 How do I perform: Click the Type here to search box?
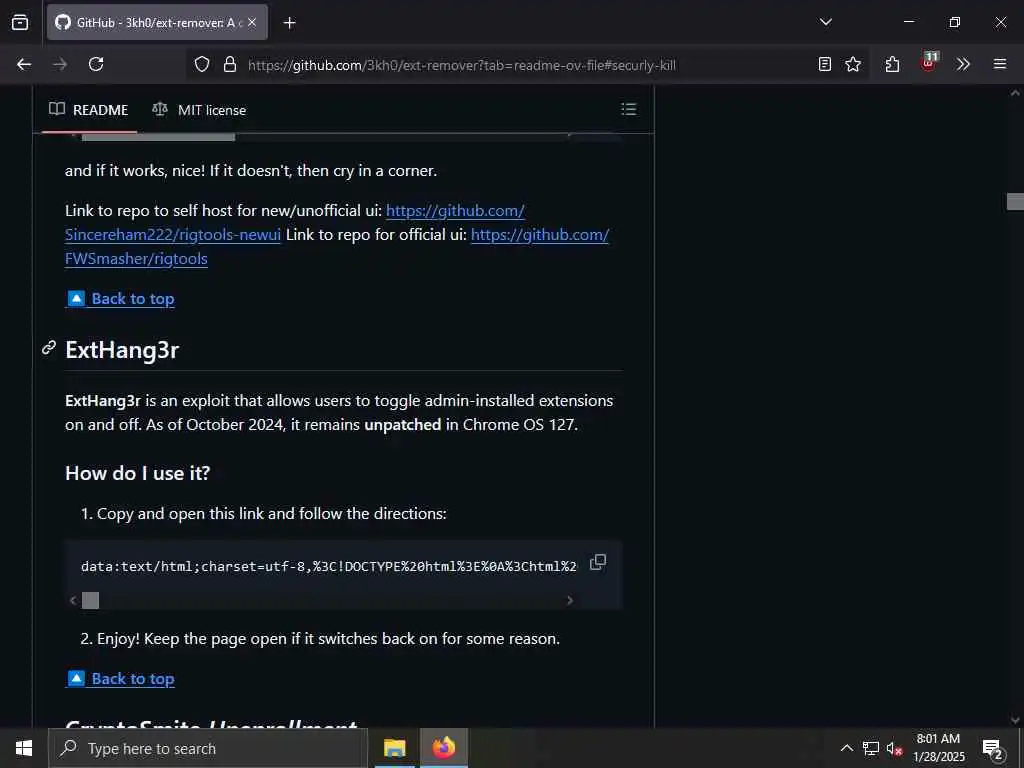(x=208, y=748)
